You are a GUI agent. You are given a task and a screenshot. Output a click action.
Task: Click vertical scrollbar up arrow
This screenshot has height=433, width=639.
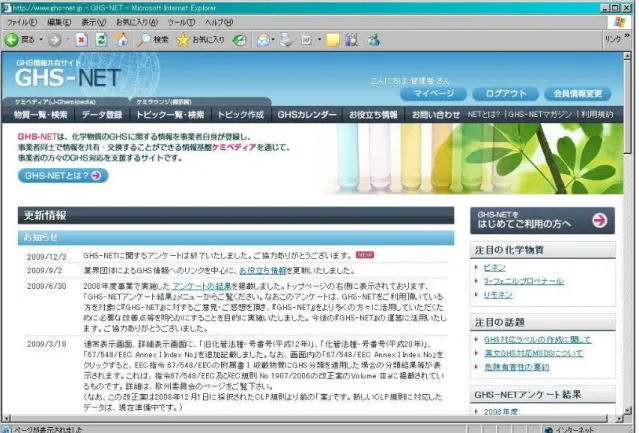[x=627, y=56]
